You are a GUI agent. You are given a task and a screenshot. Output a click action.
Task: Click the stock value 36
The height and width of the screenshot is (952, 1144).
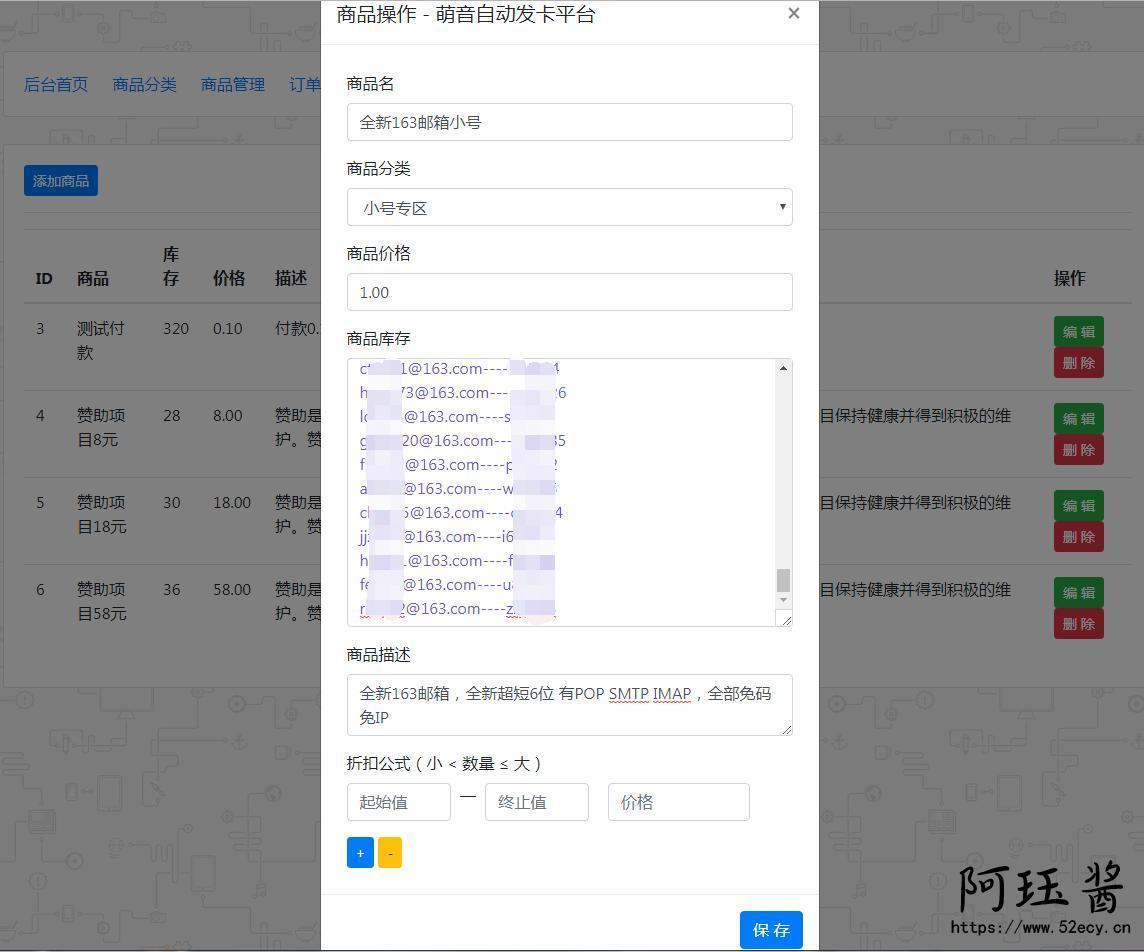pos(171,589)
